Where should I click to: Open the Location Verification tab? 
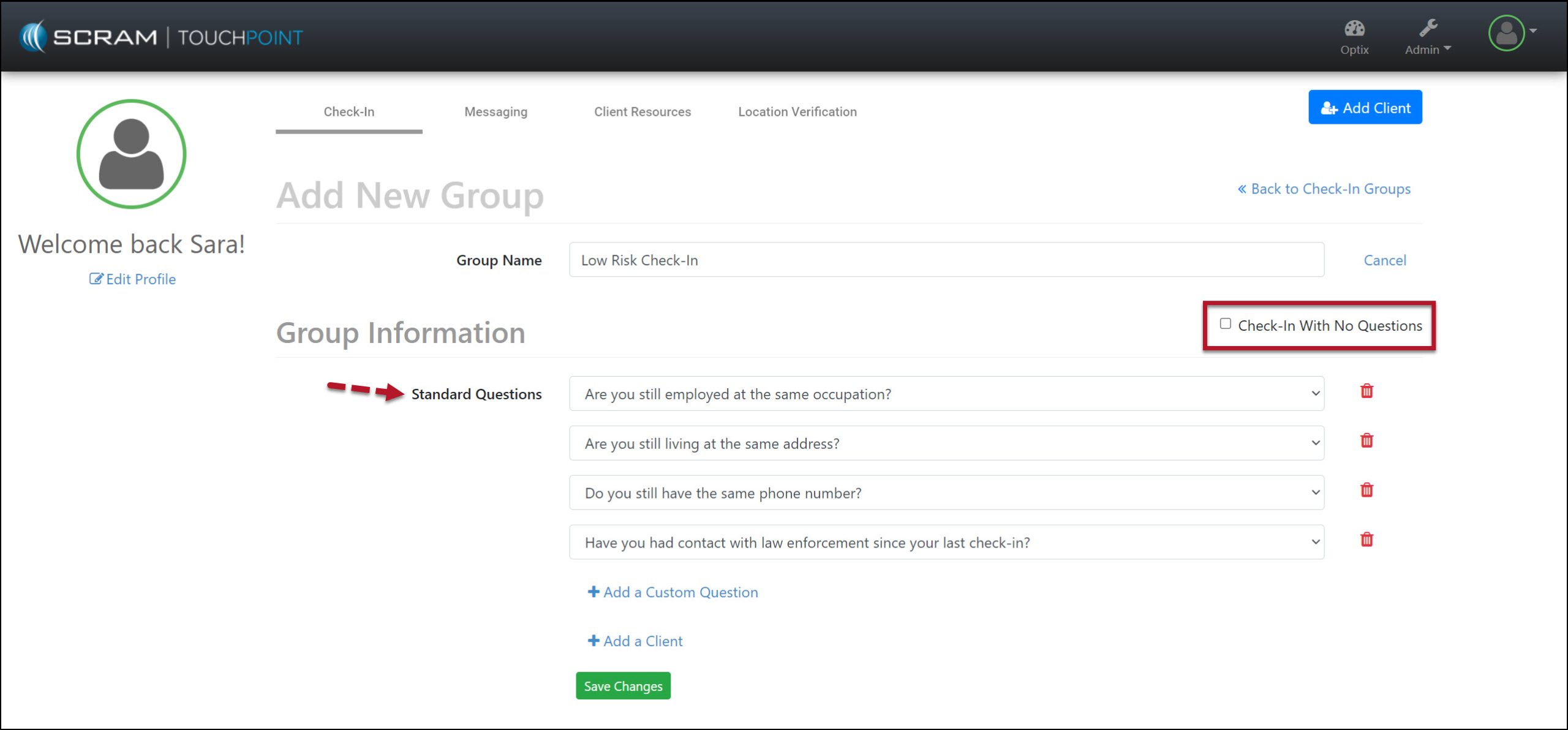pyautogui.click(x=797, y=112)
